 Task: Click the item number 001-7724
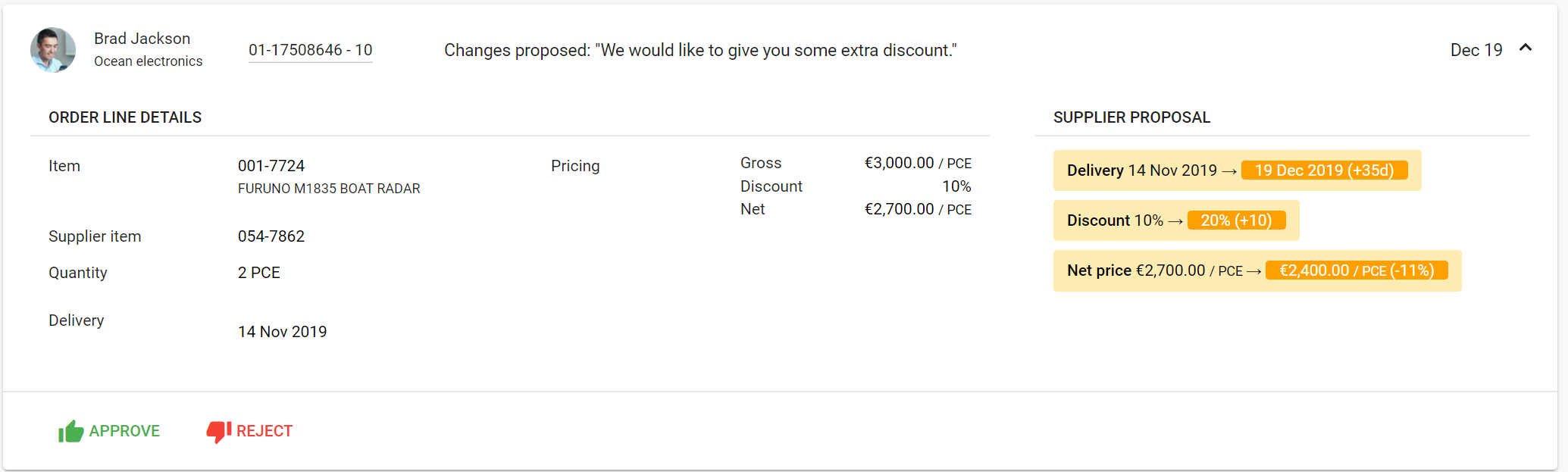[x=271, y=166]
